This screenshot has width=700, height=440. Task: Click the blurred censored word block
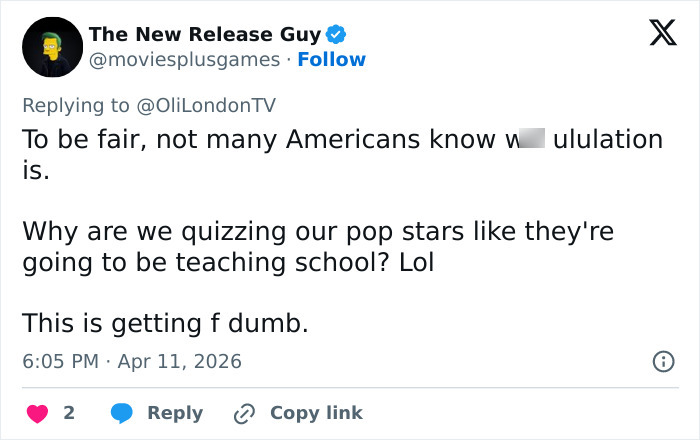click(x=527, y=140)
